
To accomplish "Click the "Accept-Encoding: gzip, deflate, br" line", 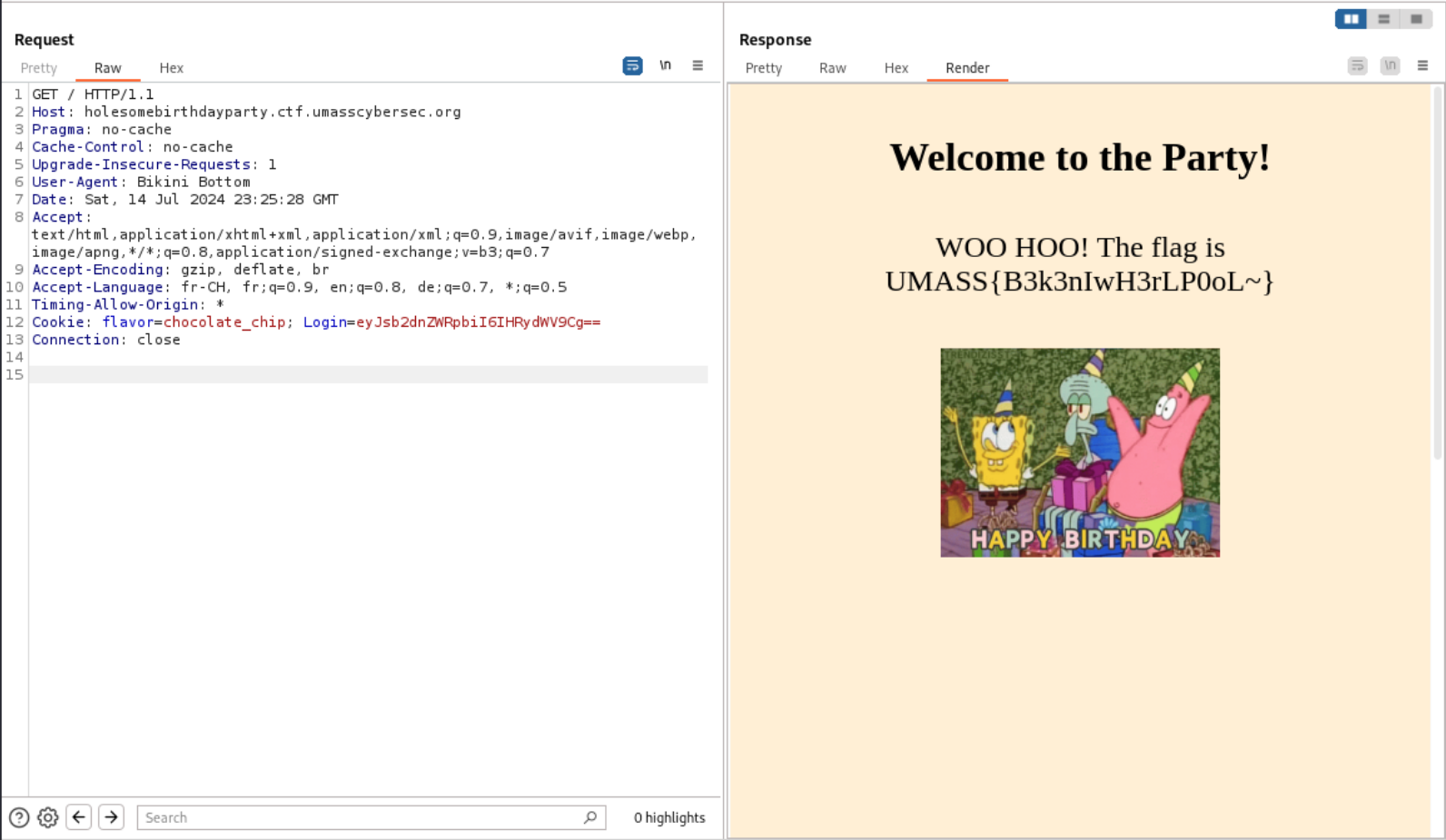I will [x=181, y=270].
